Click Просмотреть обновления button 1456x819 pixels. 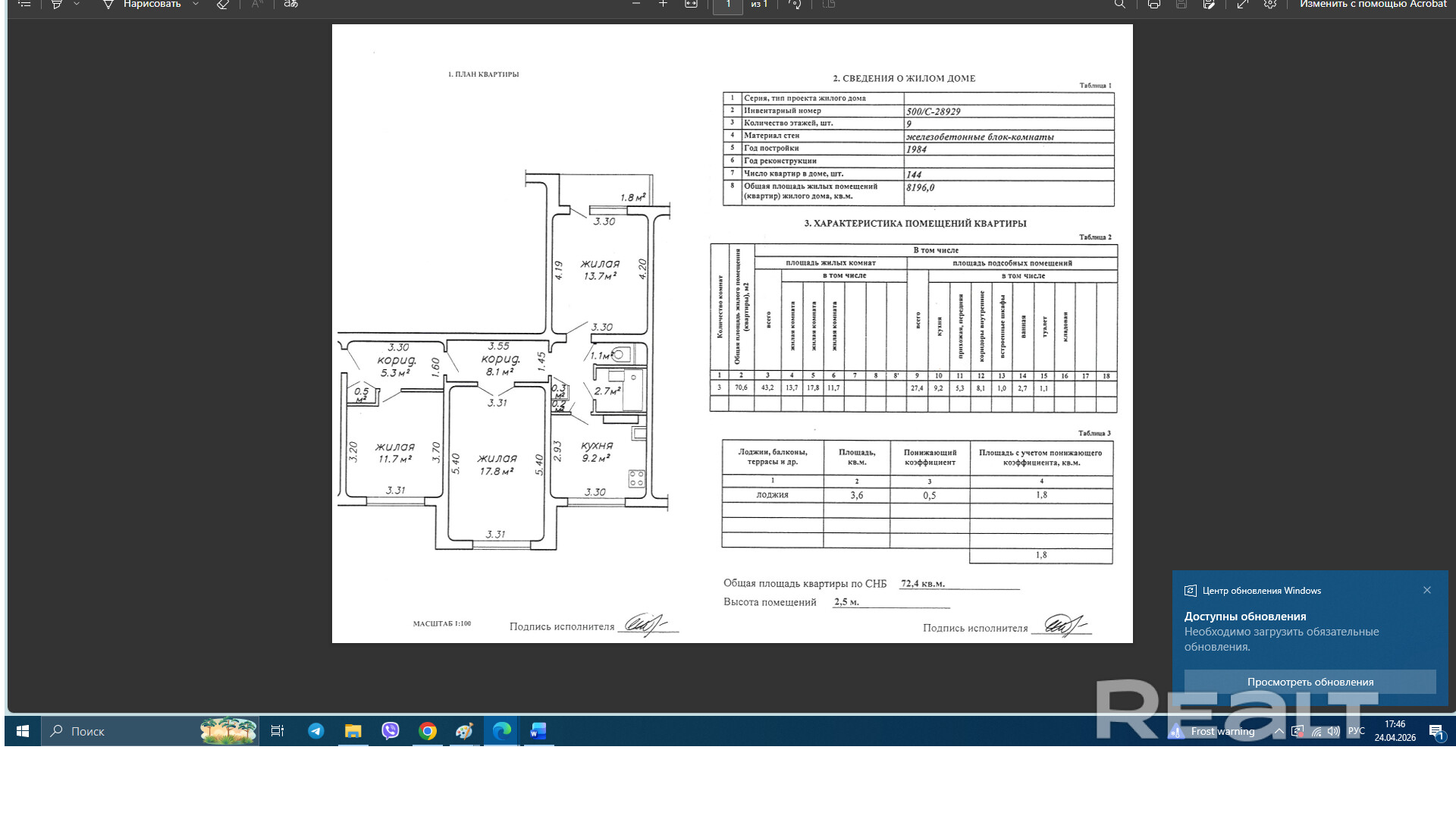coord(1310,682)
